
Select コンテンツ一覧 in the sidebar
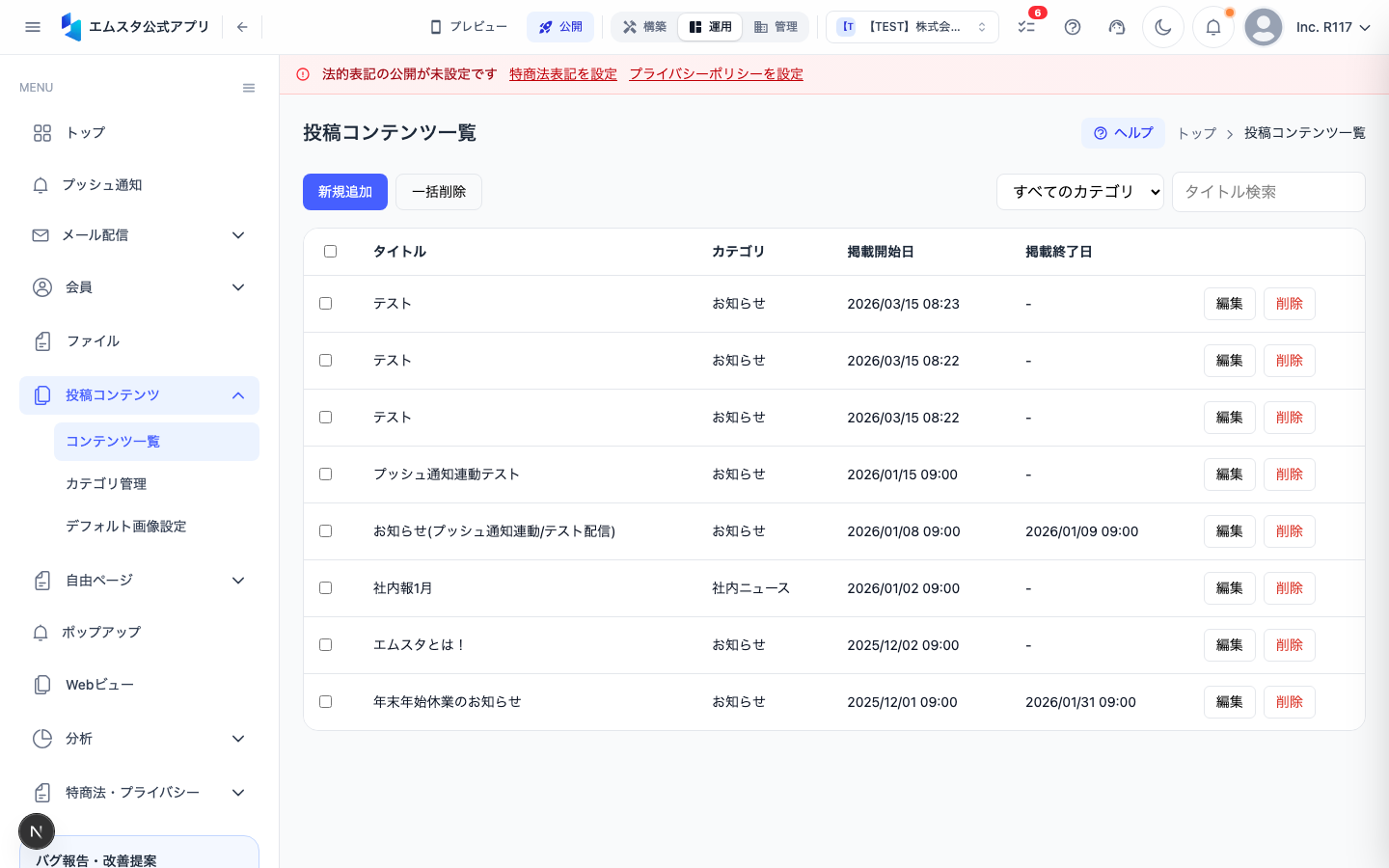pyautogui.click(x=156, y=442)
